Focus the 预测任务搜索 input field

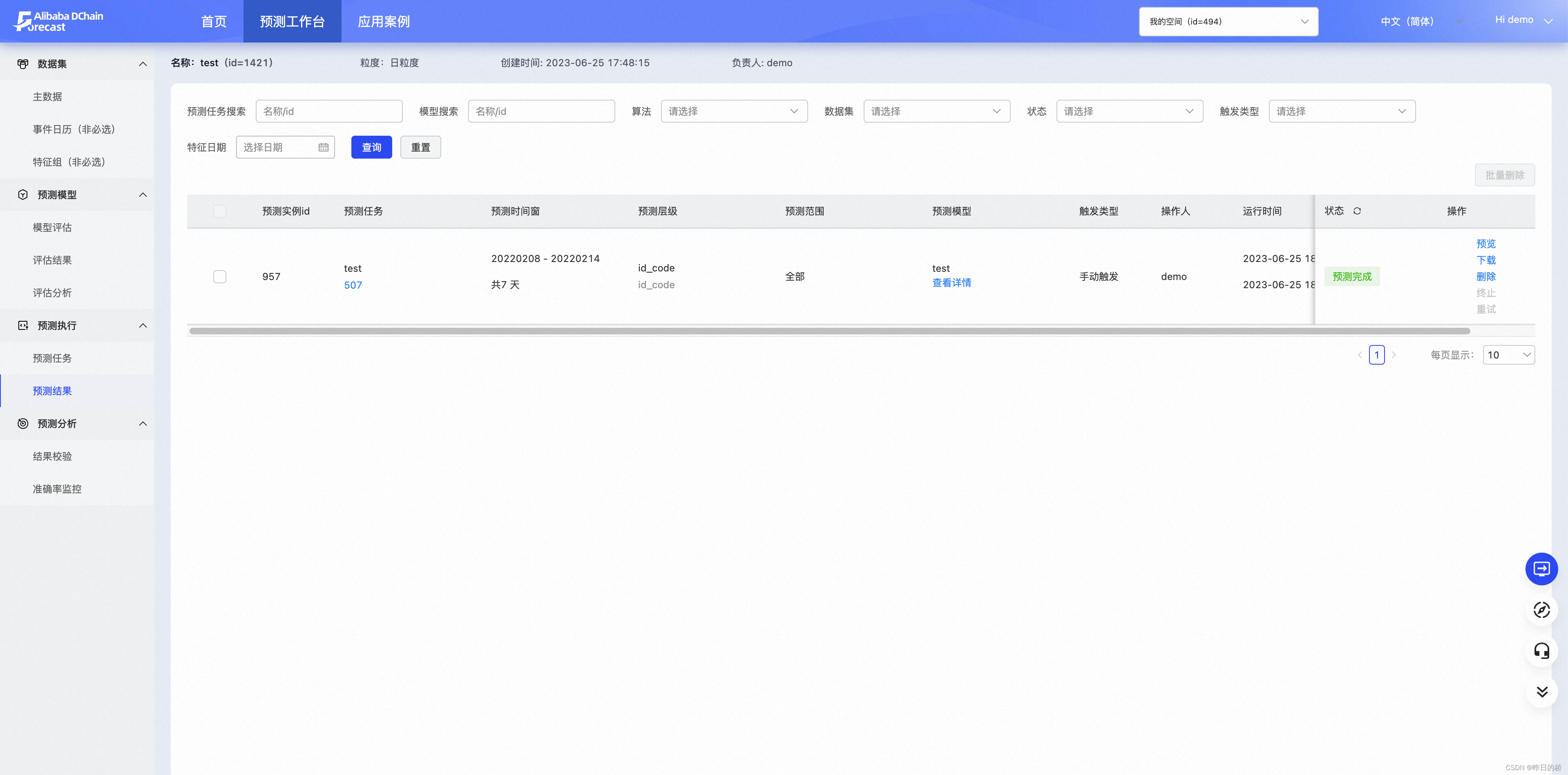coord(329,112)
